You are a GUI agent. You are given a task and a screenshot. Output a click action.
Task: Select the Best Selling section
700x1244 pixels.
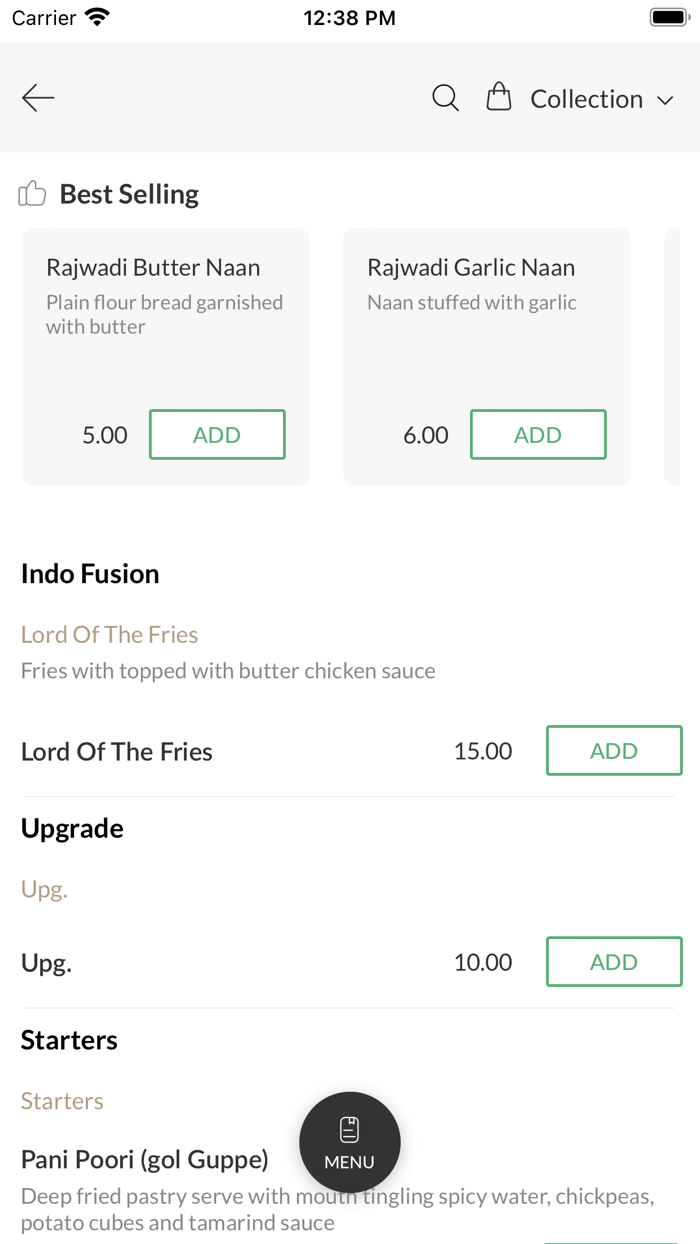(128, 193)
